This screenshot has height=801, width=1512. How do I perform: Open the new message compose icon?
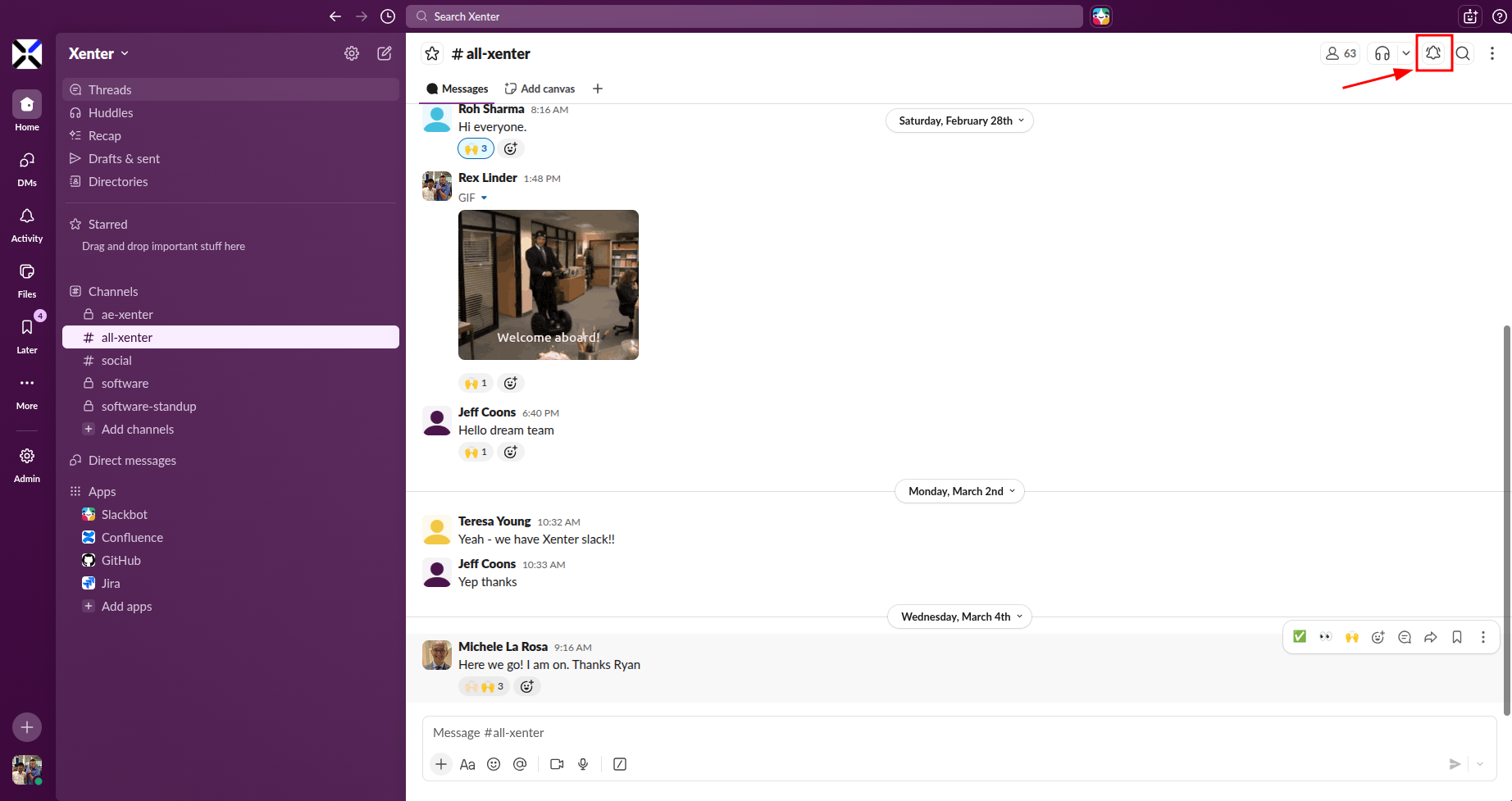click(x=384, y=53)
